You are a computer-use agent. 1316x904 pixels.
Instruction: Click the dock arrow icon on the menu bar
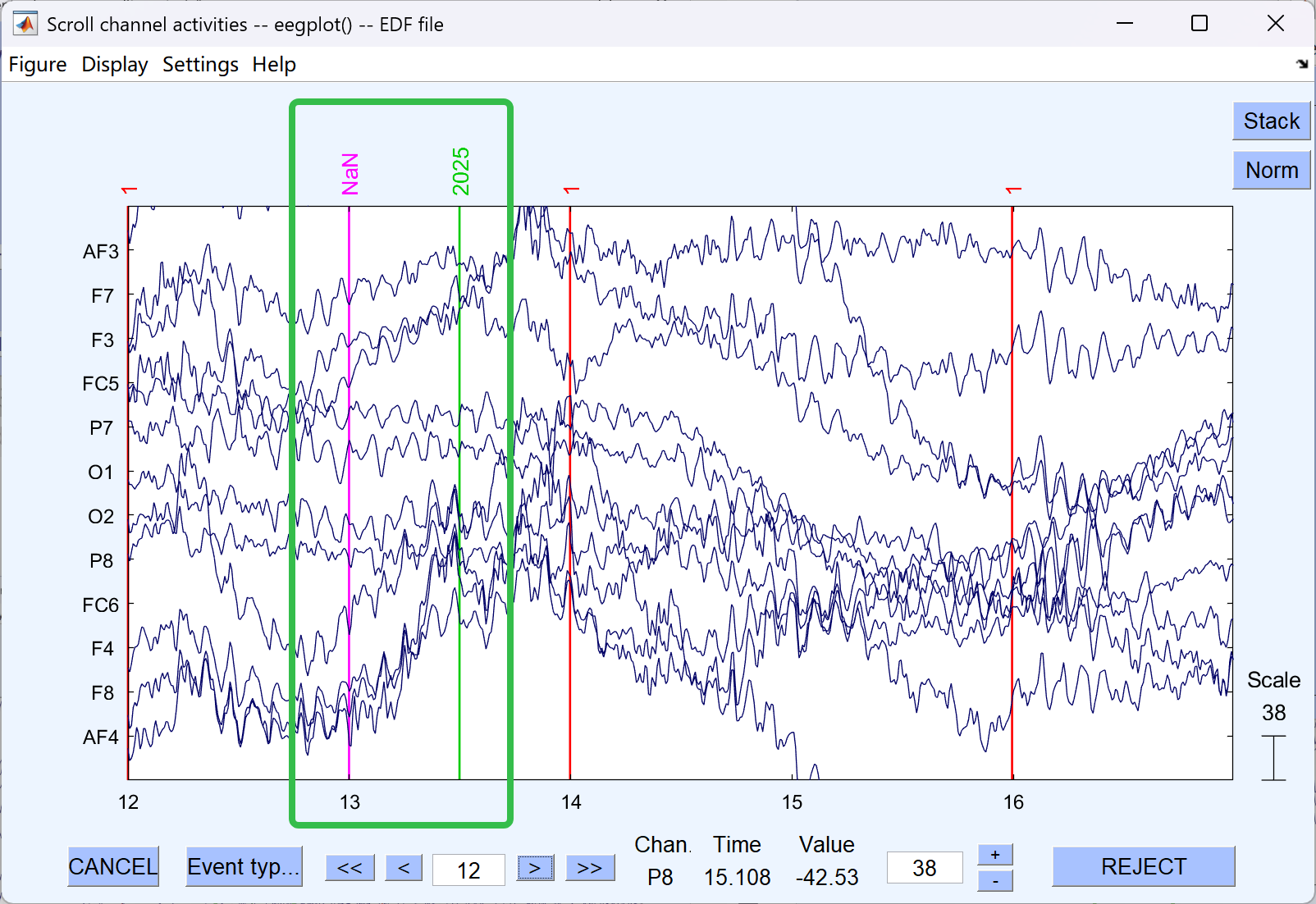coord(1302,64)
